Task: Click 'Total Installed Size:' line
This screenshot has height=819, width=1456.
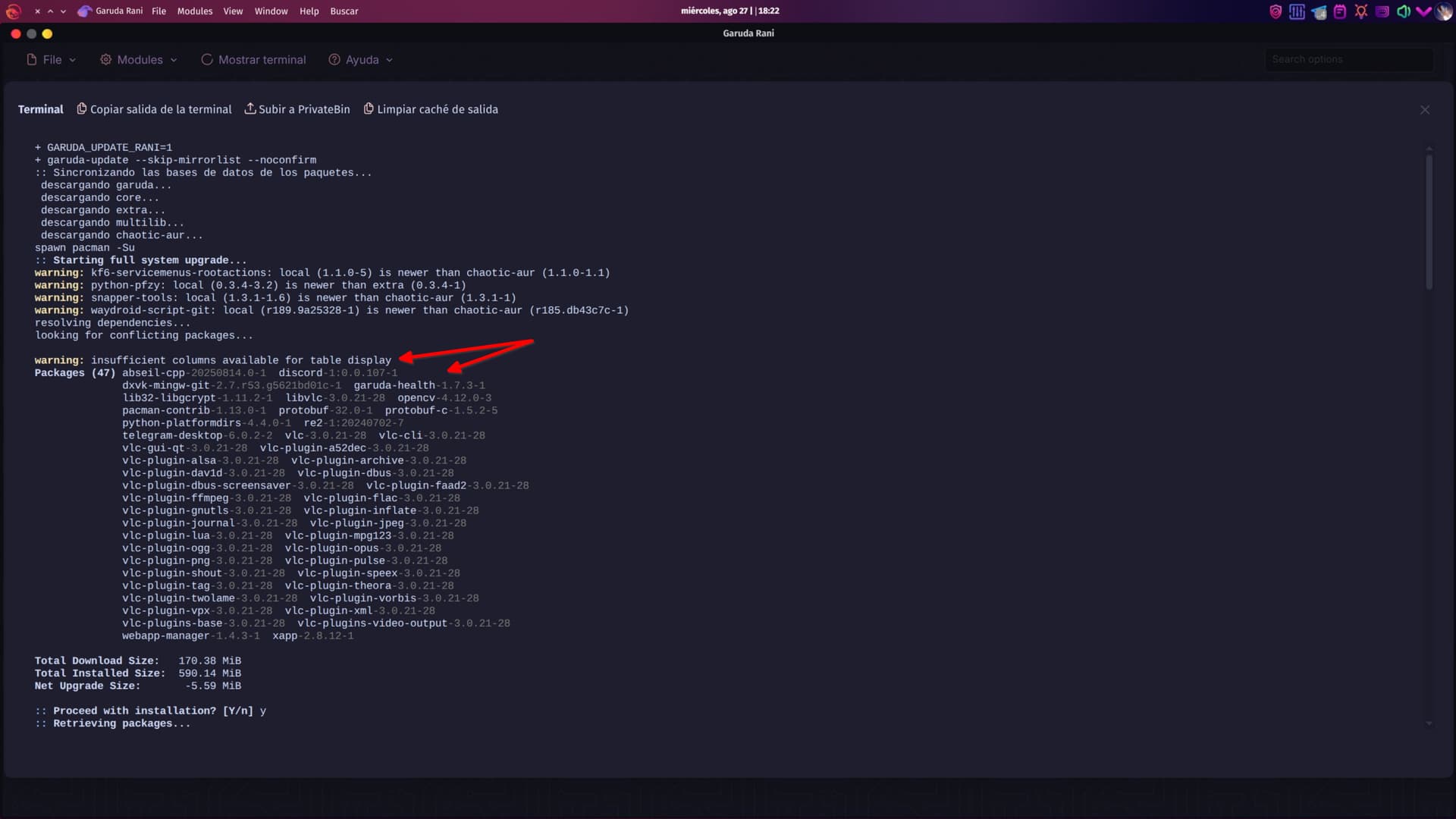Action: pyautogui.click(x=138, y=673)
